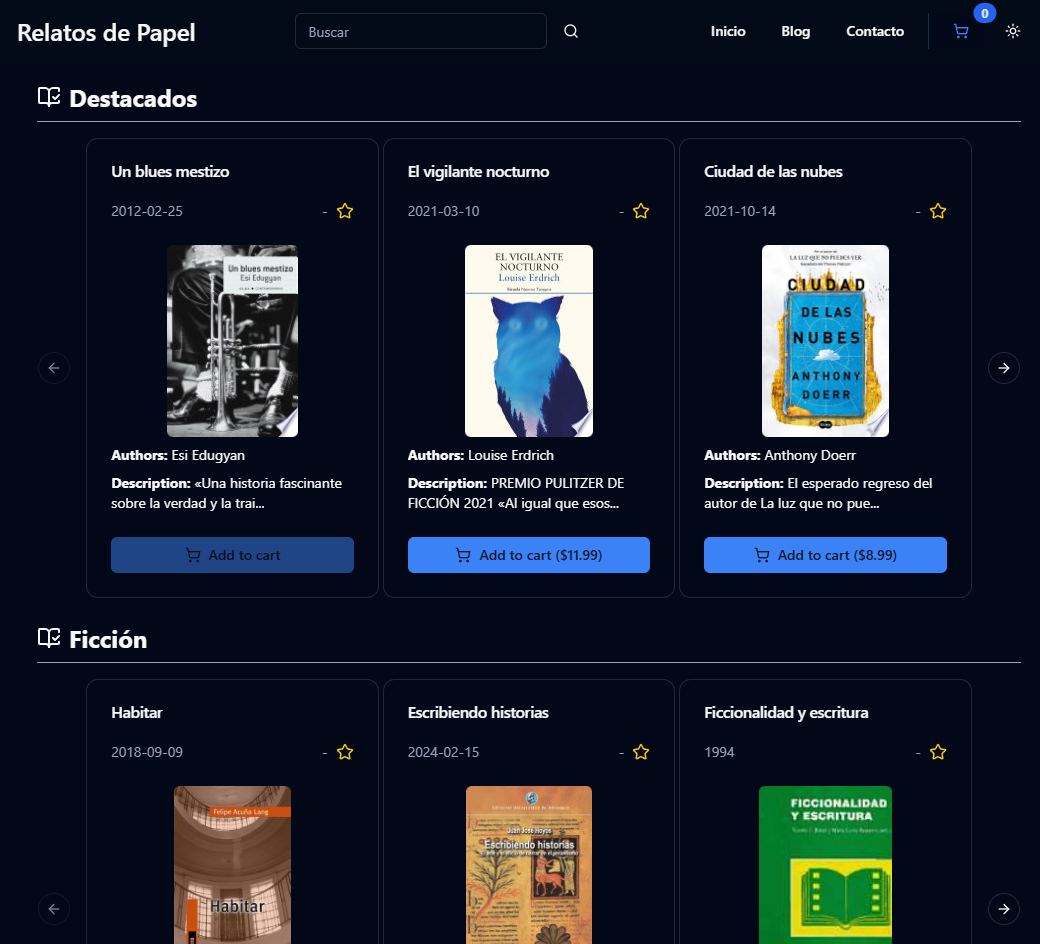This screenshot has width=1040, height=944.
Task: Go to the Blog page
Action: (795, 31)
